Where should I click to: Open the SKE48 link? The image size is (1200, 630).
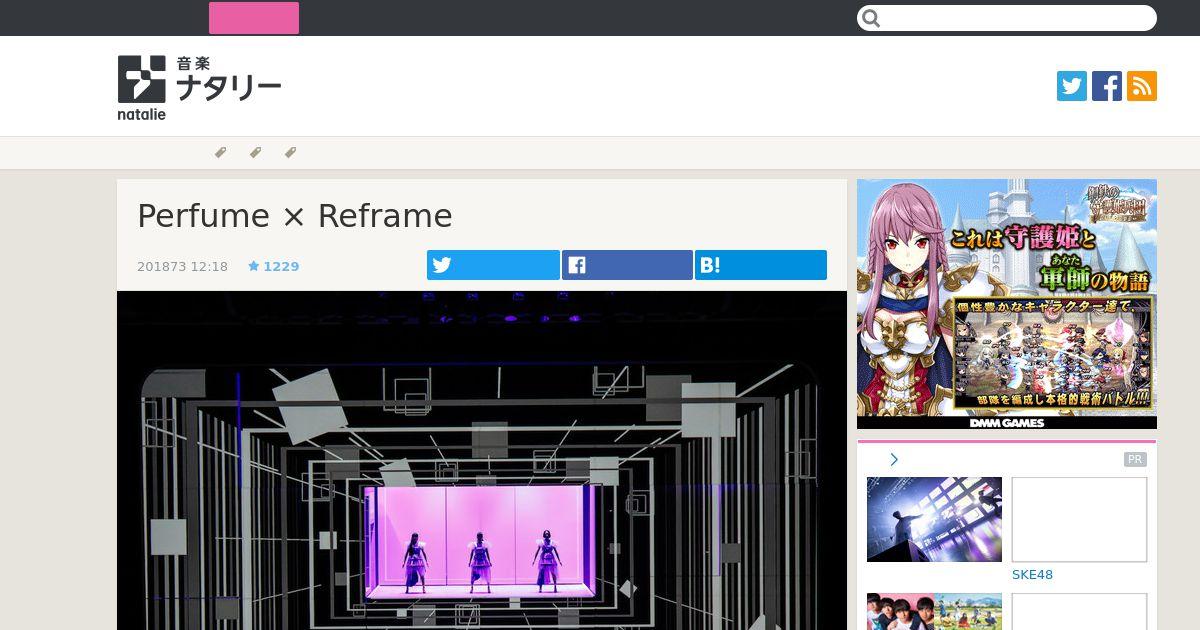(1032, 575)
